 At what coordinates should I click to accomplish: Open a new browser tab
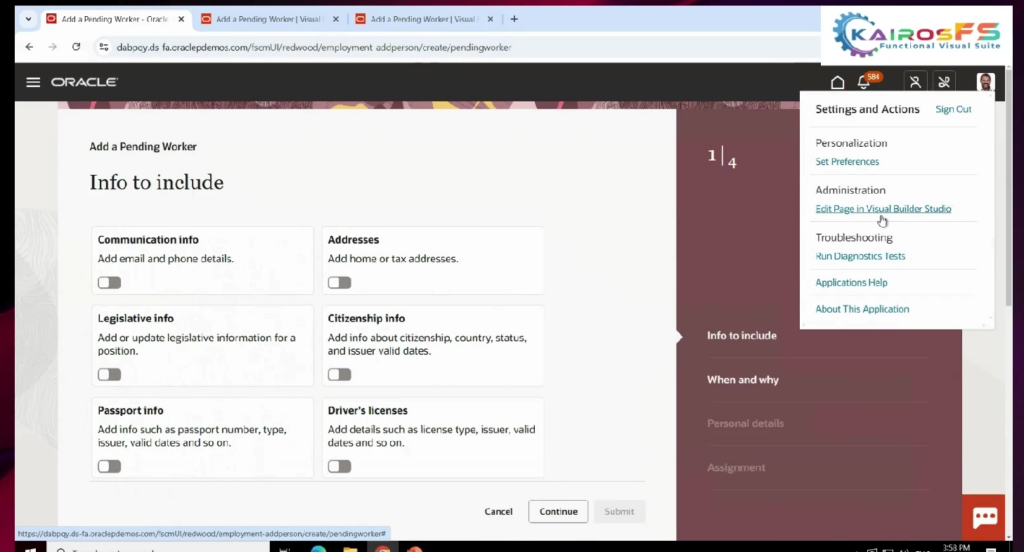click(x=514, y=19)
